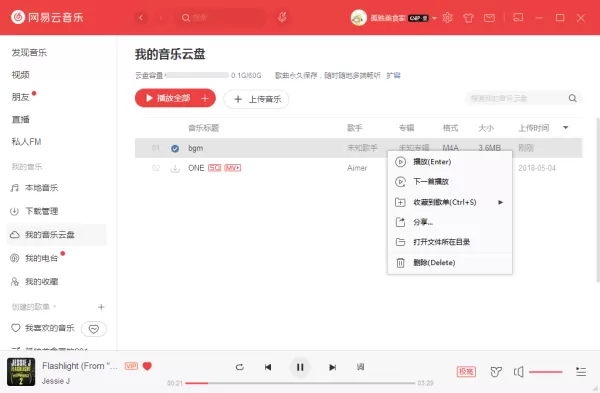This screenshot has height=393, width=600.
Task: Click 上传音乐 button
Action: click(x=256, y=99)
